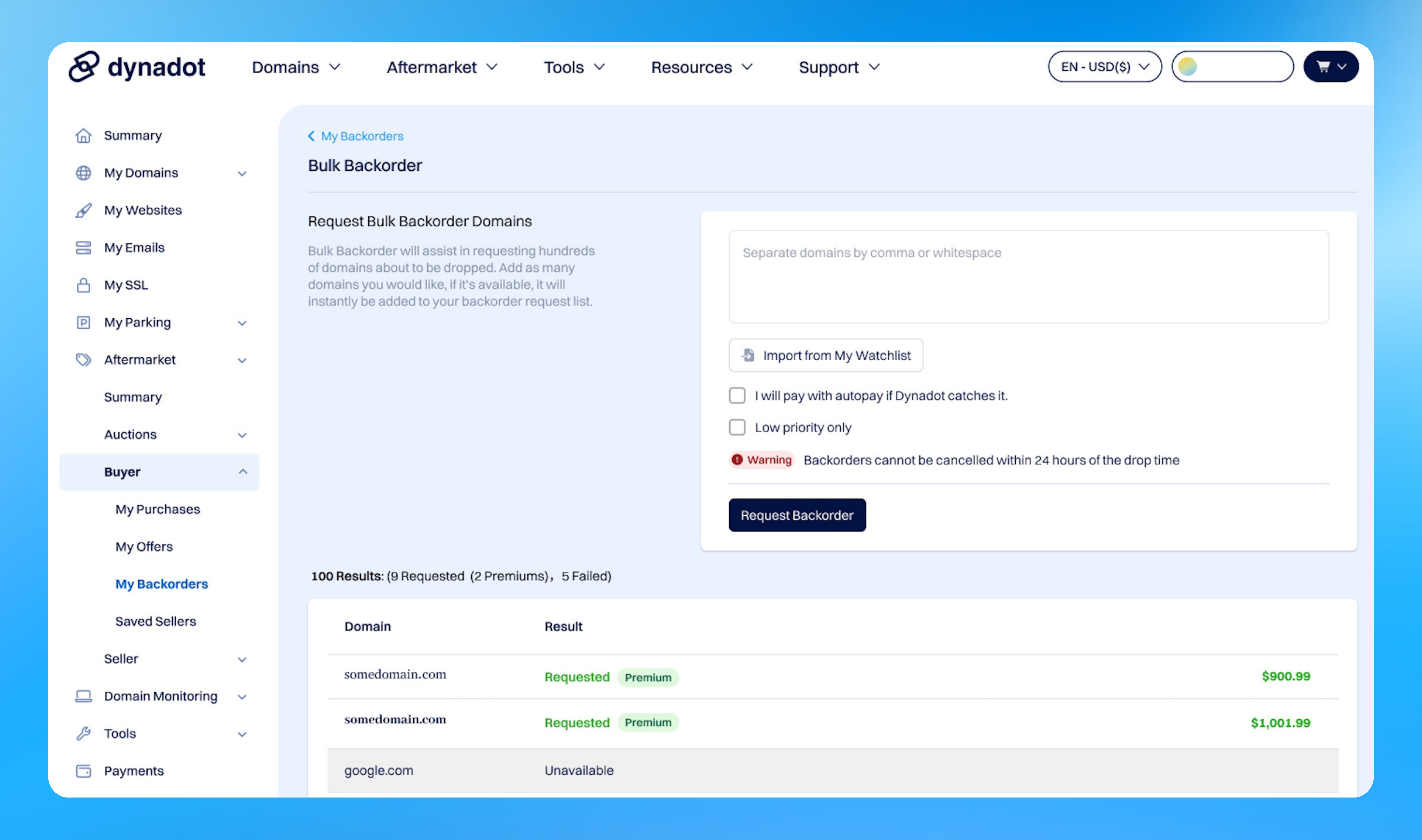Screen dimensions: 1422x840
Task: Click the My SSL lock icon
Action: tap(83, 285)
